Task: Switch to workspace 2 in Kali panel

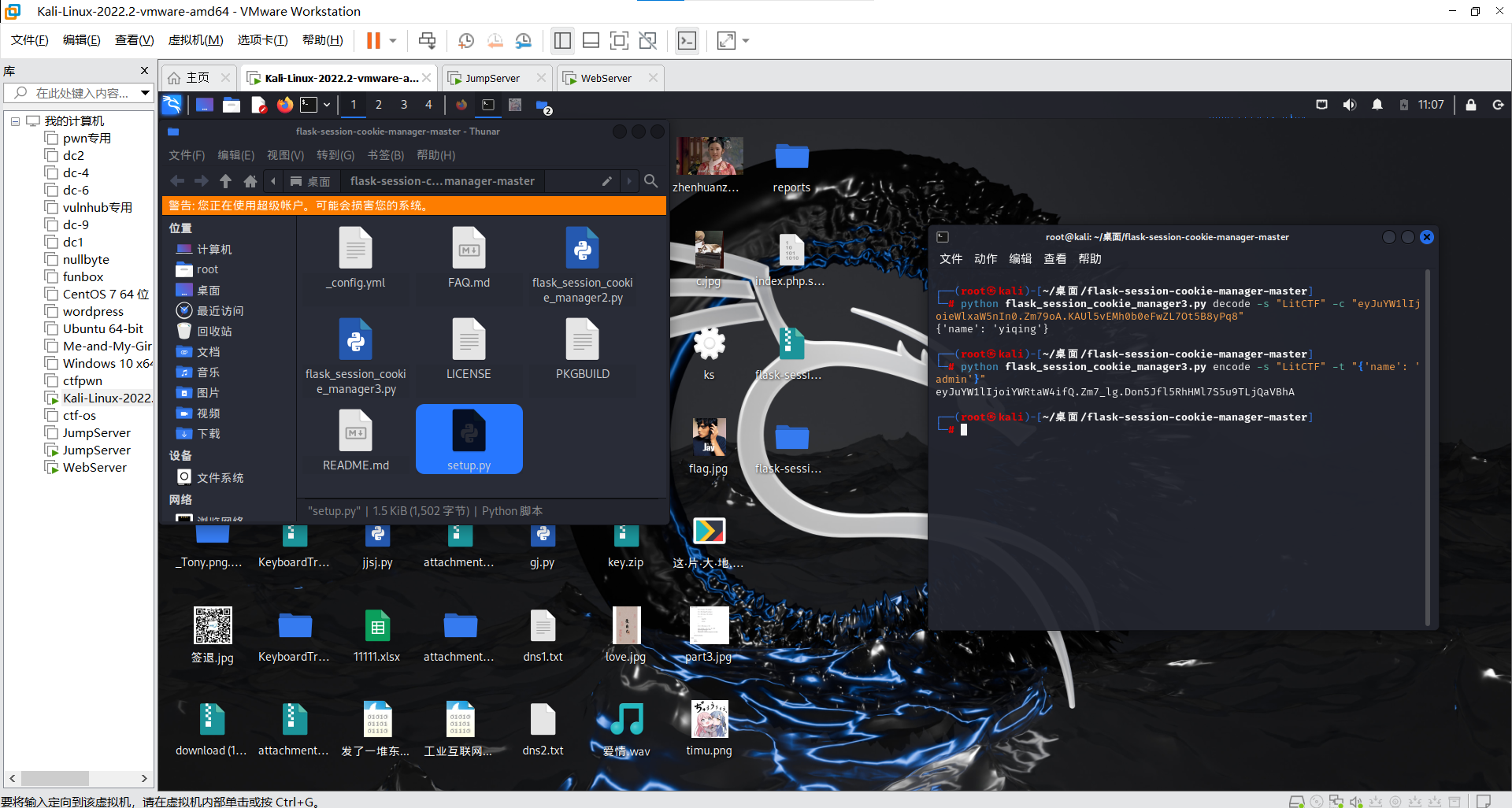Action: pyautogui.click(x=379, y=105)
